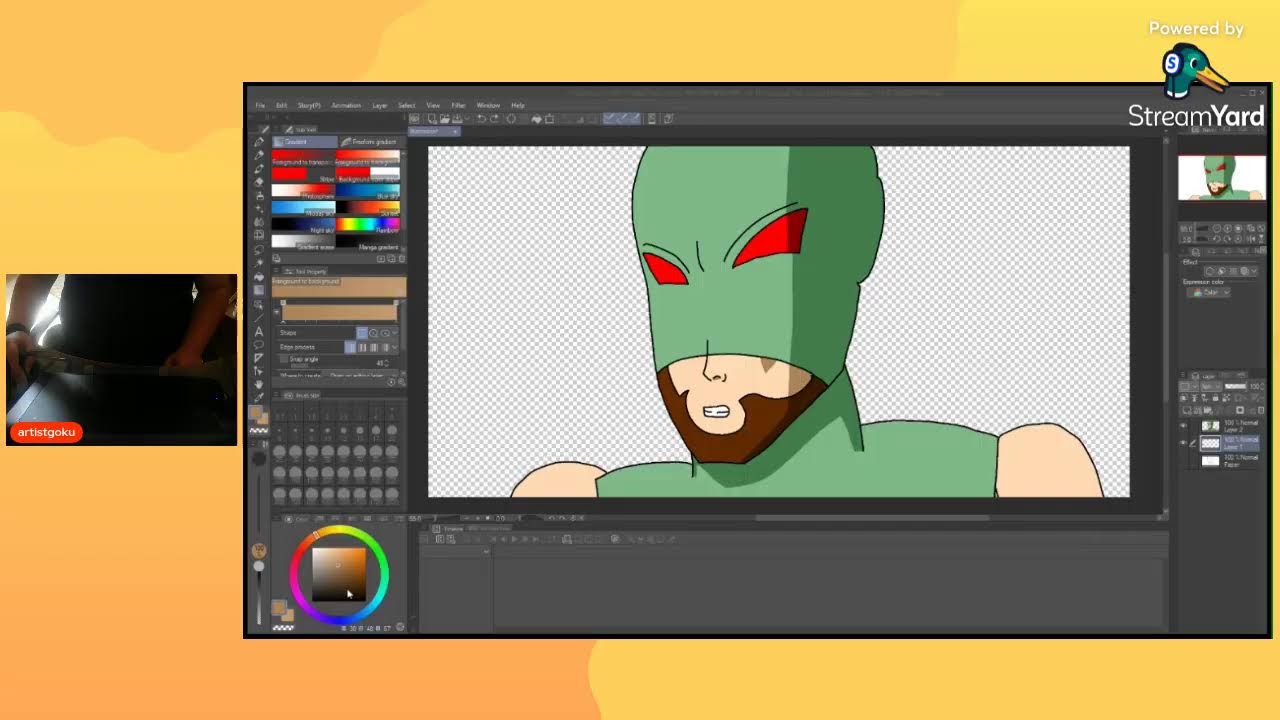The height and width of the screenshot is (720, 1280).
Task: Open the Shape options dropdown arrow
Action: pyautogui.click(x=395, y=333)
